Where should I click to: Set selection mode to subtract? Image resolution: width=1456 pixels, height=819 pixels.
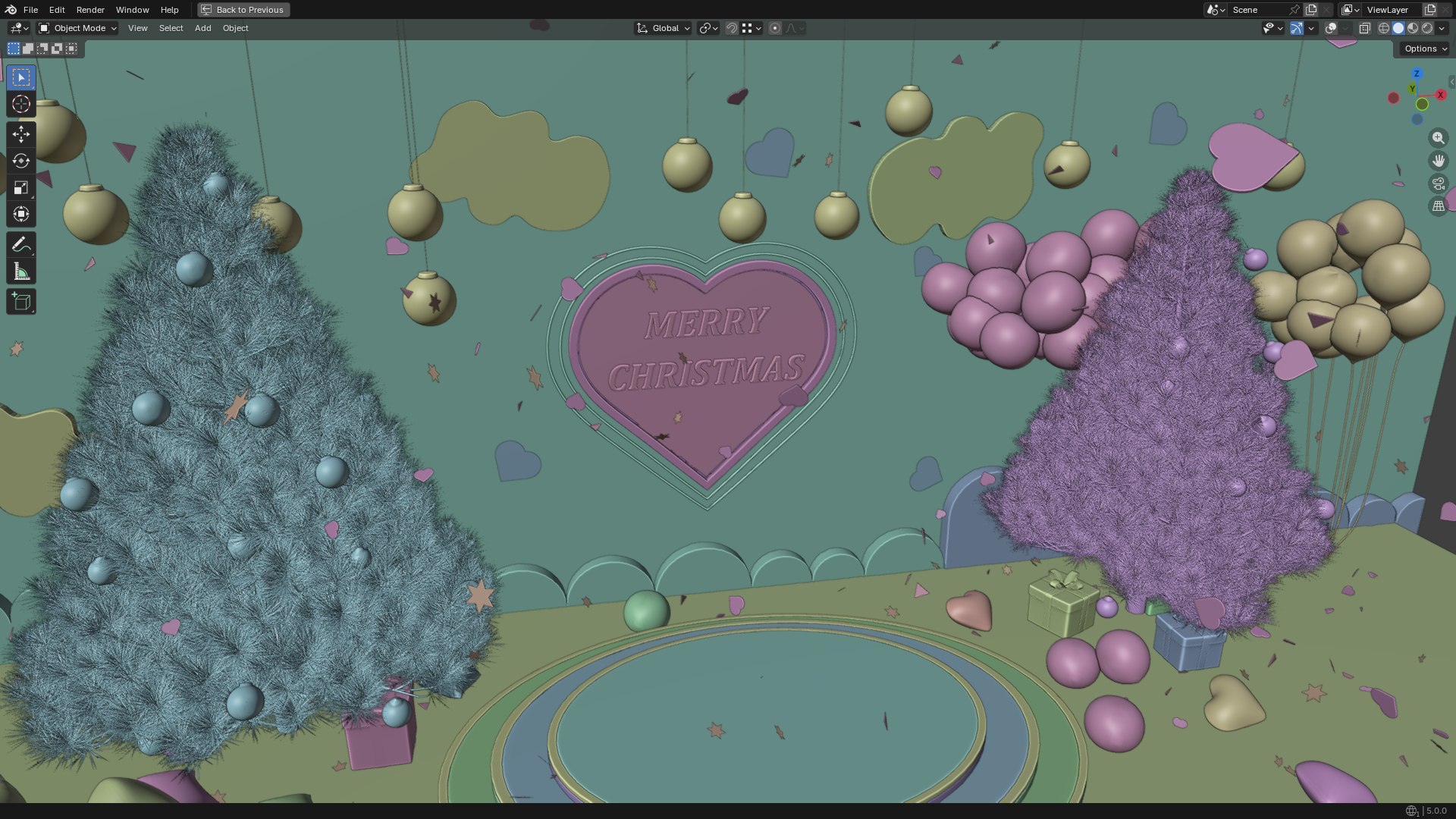point(42,49)
